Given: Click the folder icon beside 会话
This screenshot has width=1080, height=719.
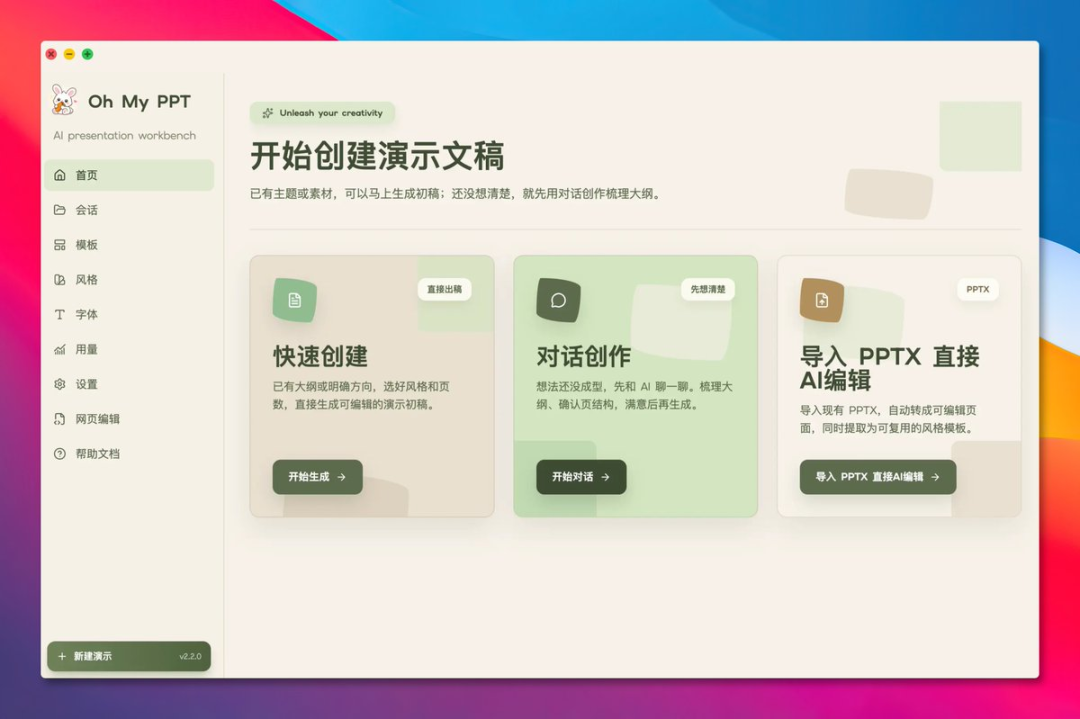Looking at the screenshot, I should [60, 210].
